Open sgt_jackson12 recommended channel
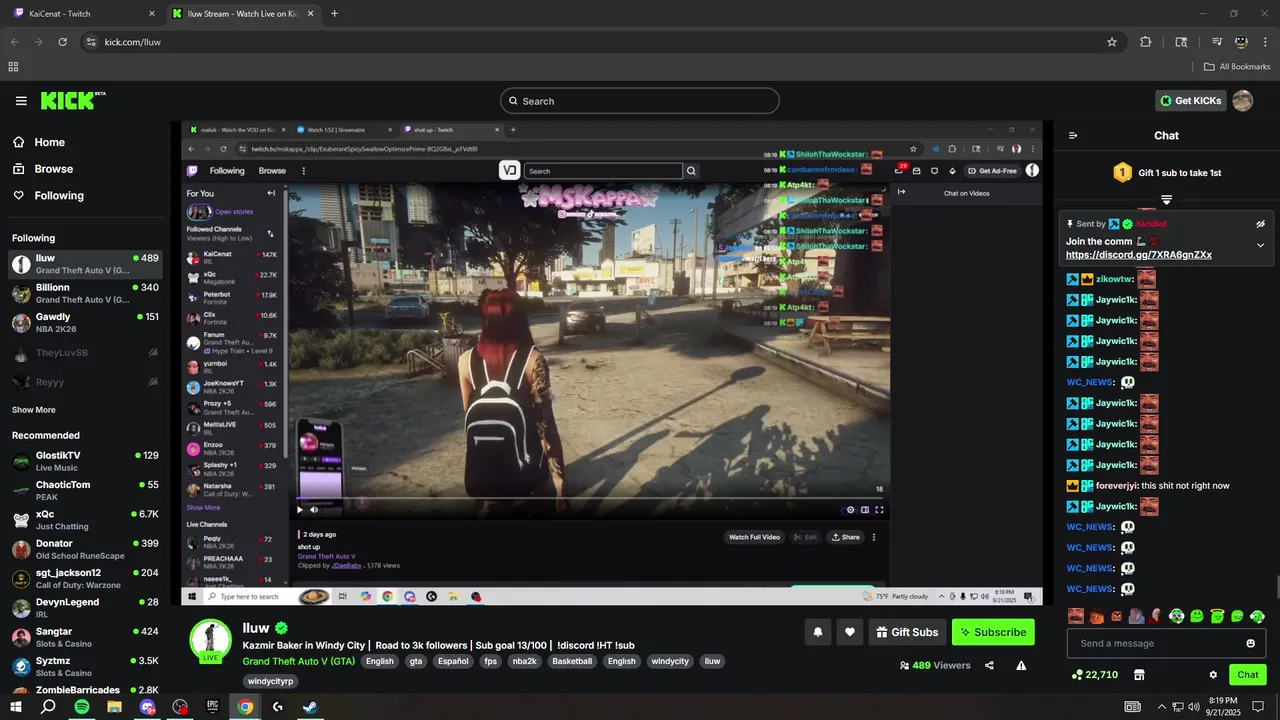This screenshot has width=1280, height=720. tap(85, 579)
